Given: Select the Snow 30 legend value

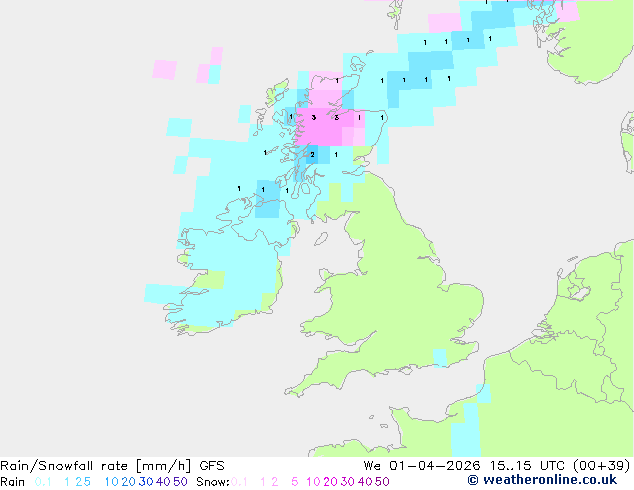Looking at the screenshot, I should [348, 482].
